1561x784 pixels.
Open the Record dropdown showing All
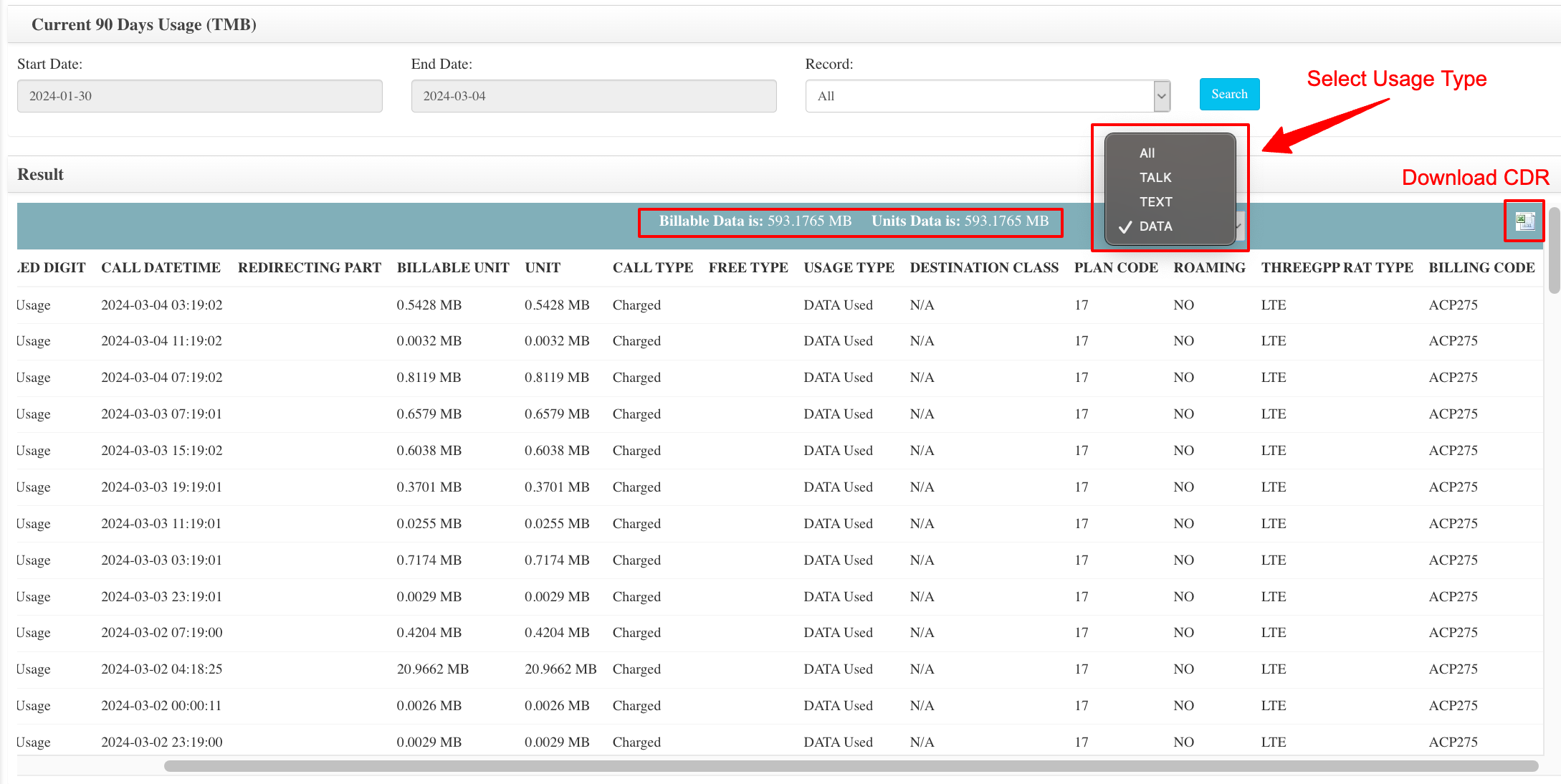pos(988,96)
